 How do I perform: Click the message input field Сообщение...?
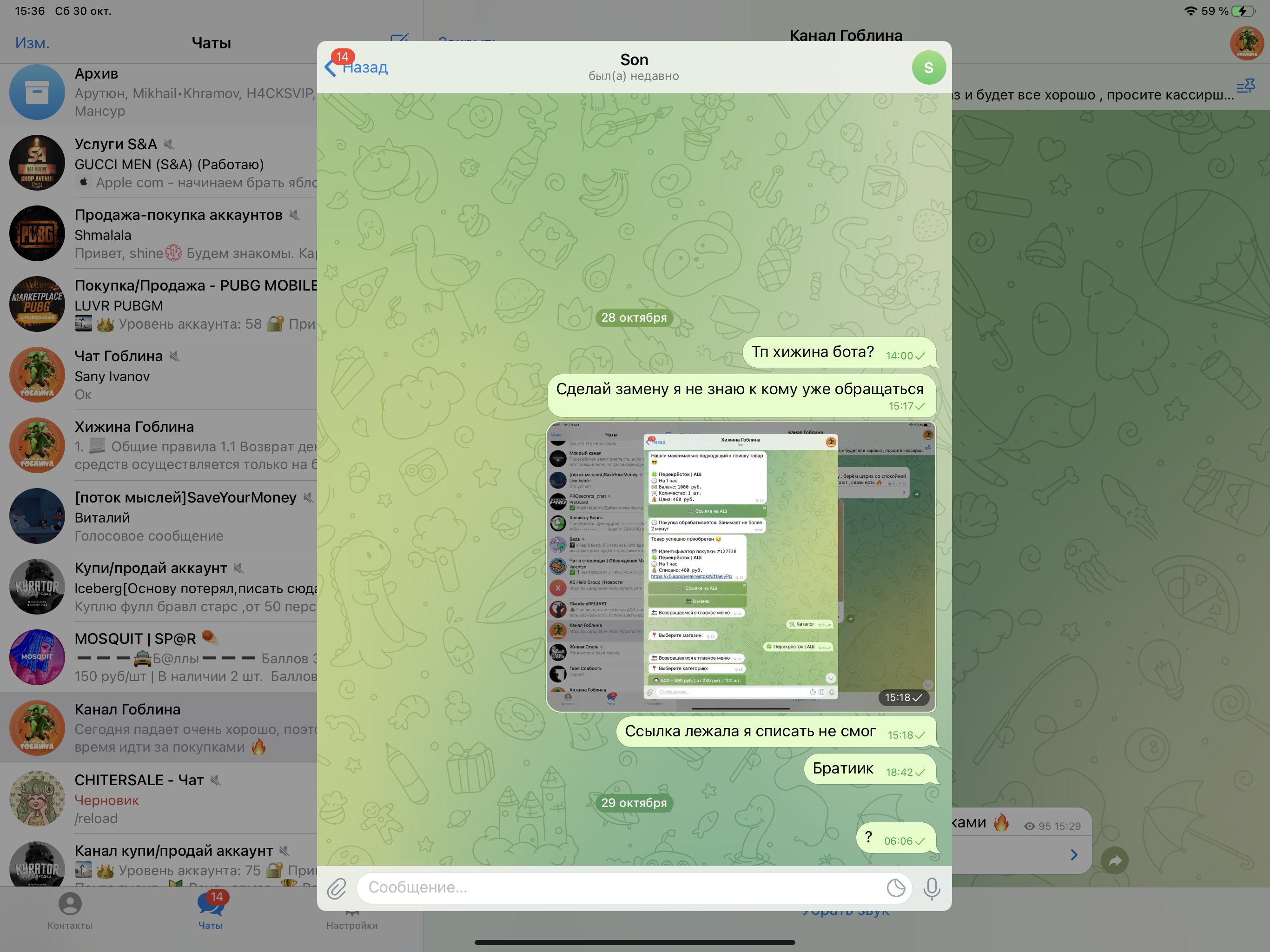coord(634,888)
